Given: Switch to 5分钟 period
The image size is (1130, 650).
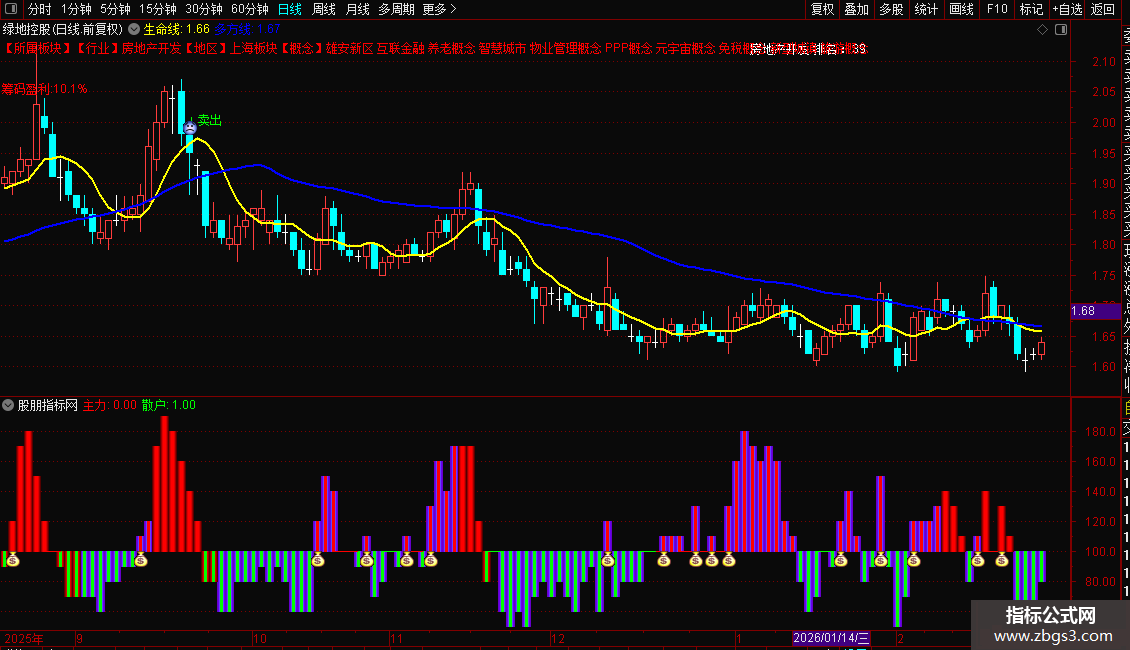Looking at the screenshot, I should (x=115, y=9).
